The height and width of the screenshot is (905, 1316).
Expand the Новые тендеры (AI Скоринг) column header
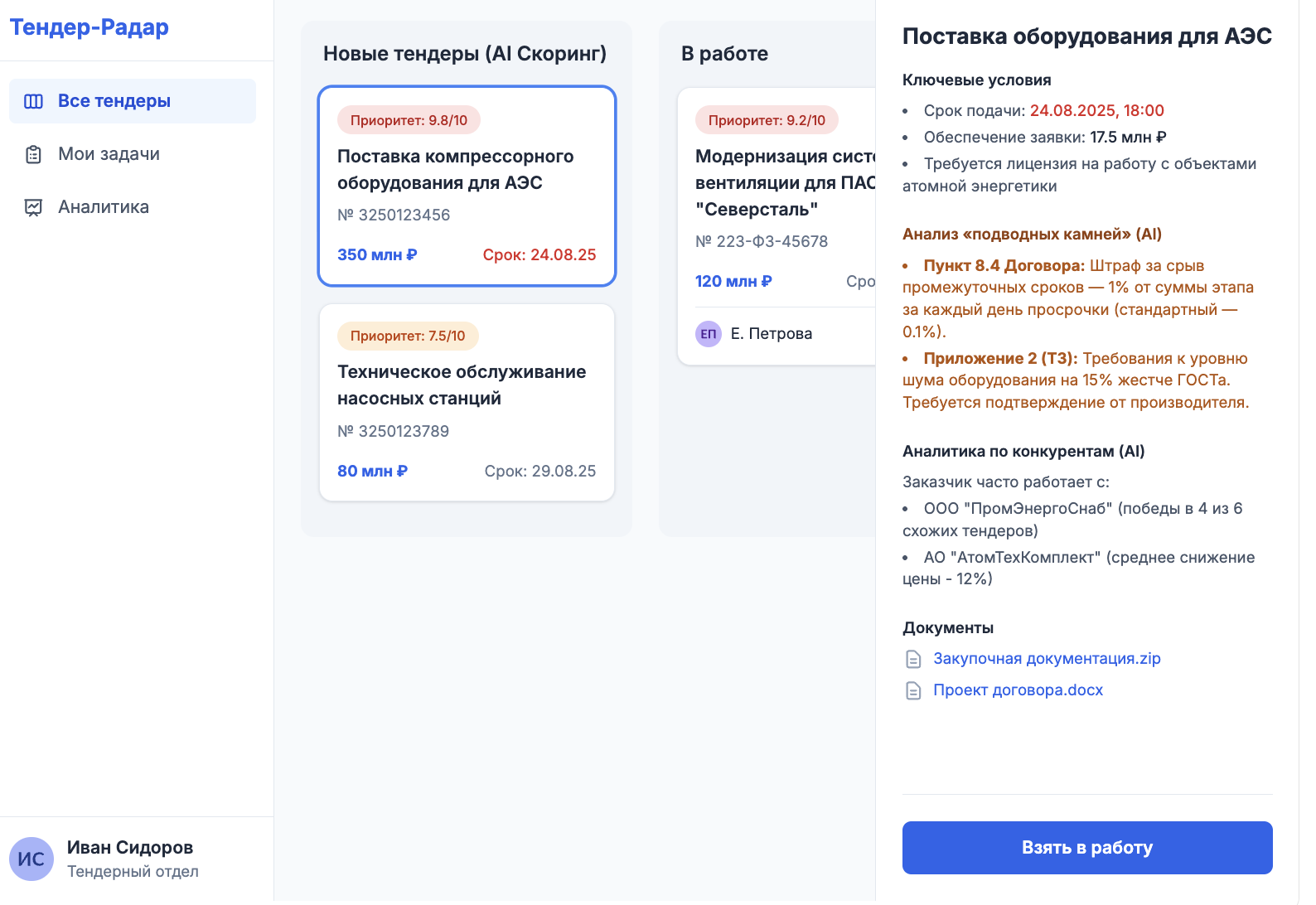[x=464, y=53]
